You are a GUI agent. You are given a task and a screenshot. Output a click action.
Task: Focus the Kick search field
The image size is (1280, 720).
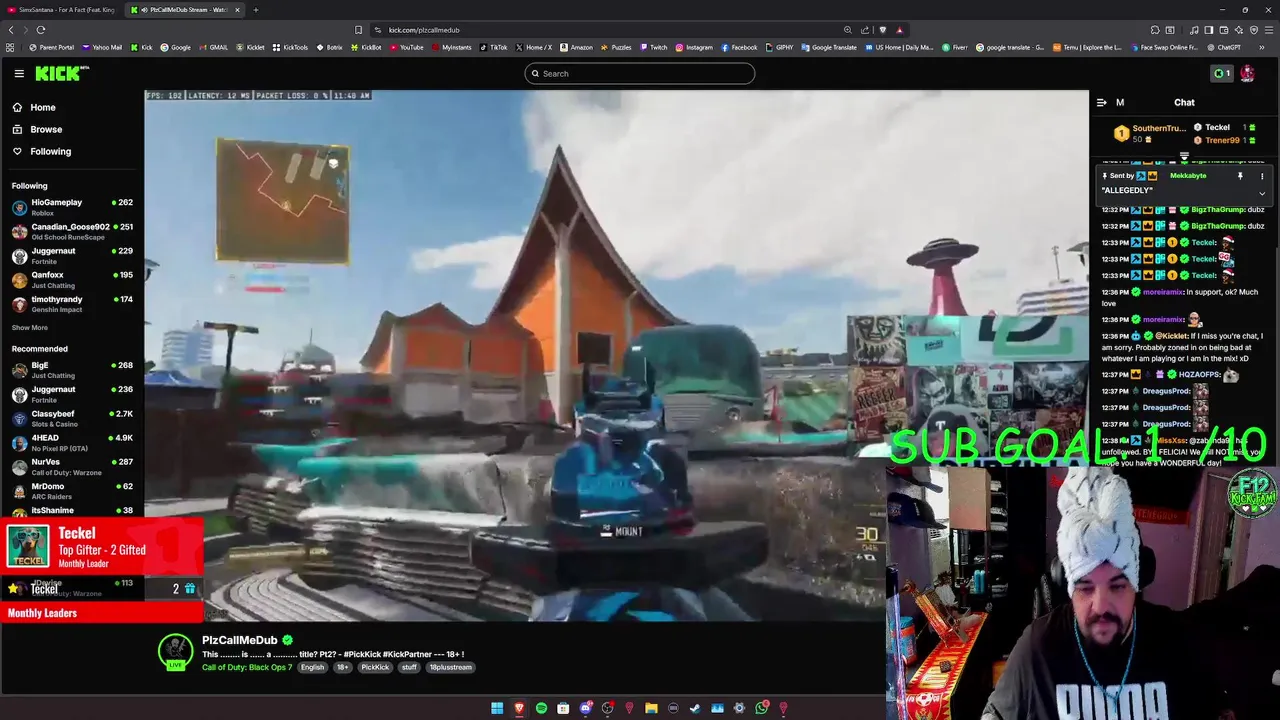click(639, 73)
